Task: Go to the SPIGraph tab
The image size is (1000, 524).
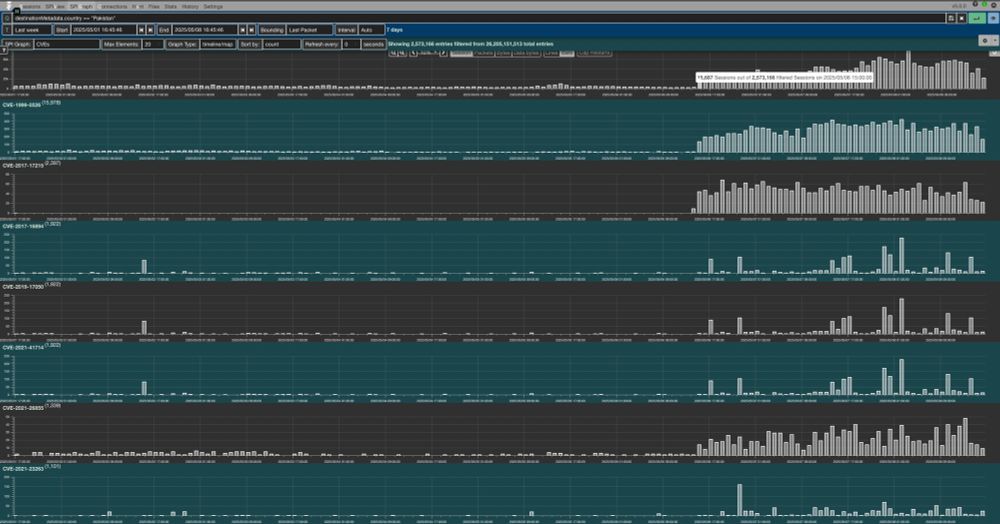Action: (x=81, y=6)
